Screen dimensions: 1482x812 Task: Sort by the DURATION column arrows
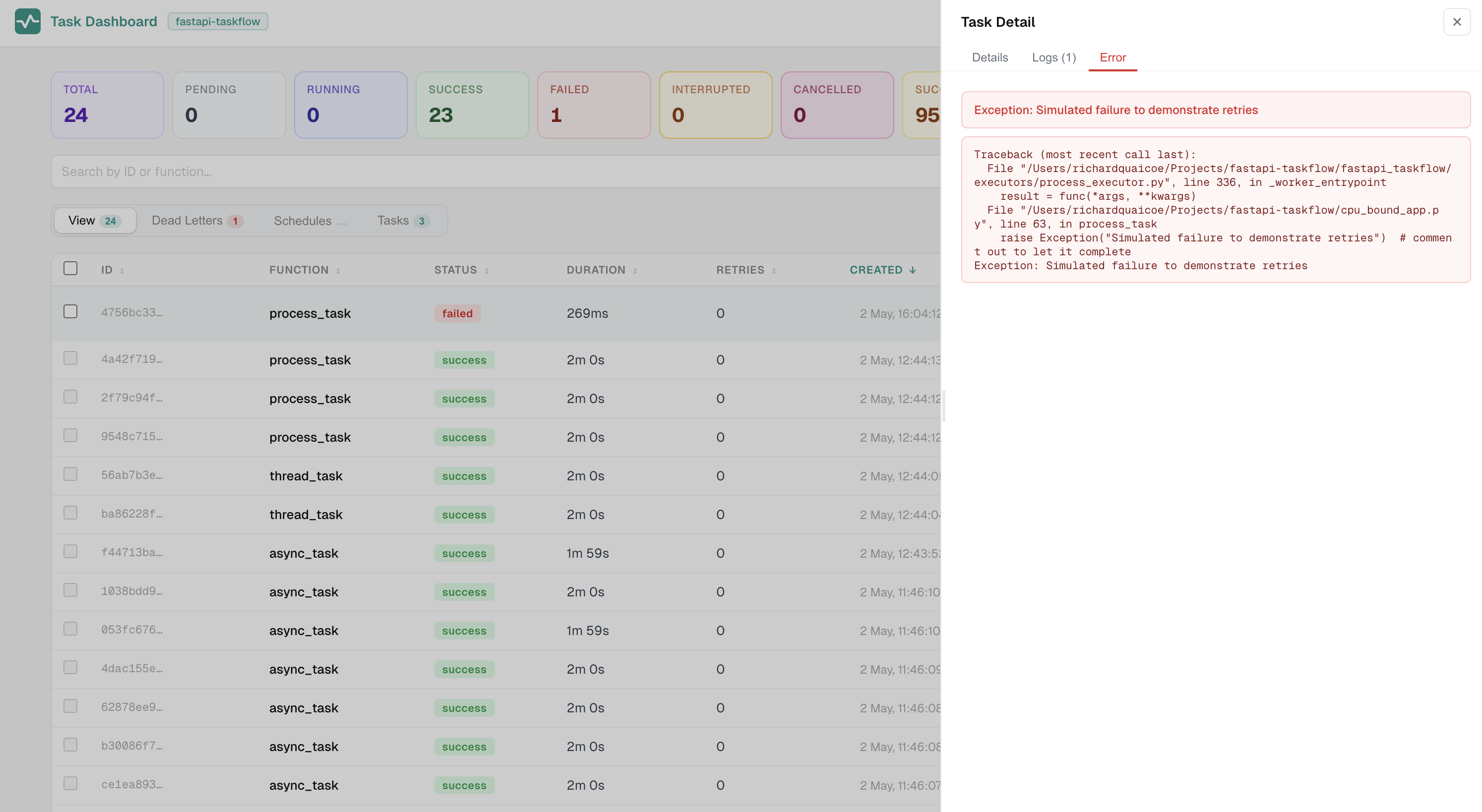coord(635,270)
